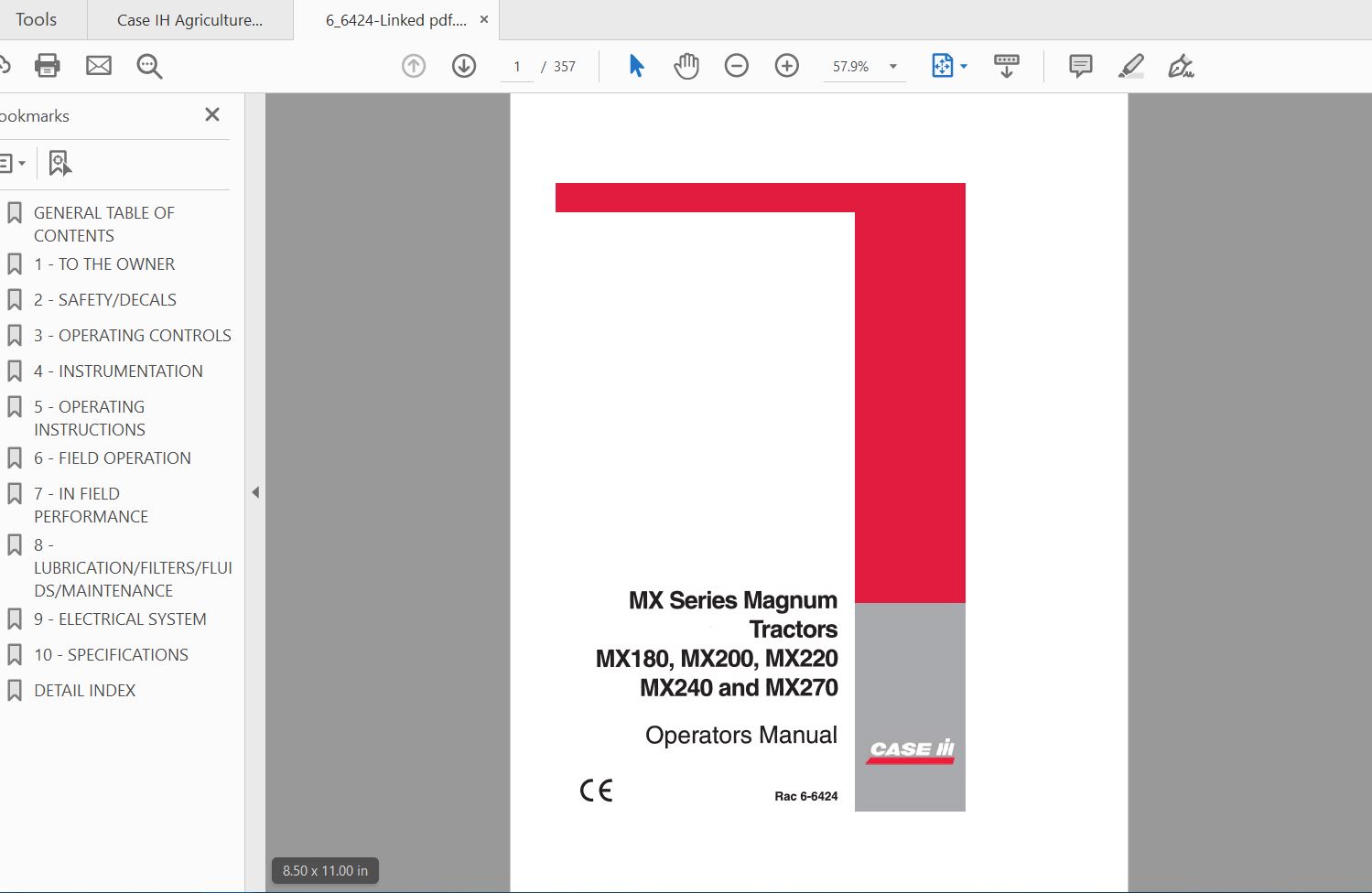Zoom in with plus icon
This screenshot has height=893, width=1372.
pos(787,66)
